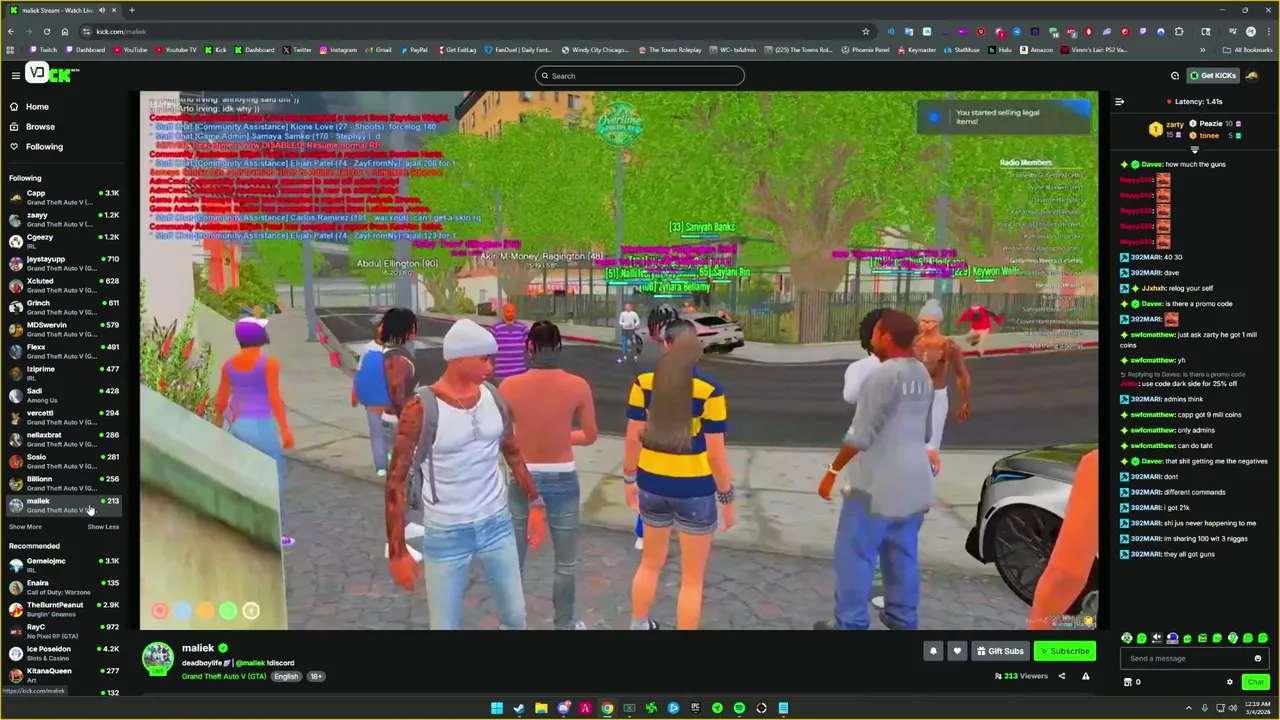The width and height of the screenshot is (1280, 720).
Task: Click the Gift Subs button
Action: [x=1000, y=651]
